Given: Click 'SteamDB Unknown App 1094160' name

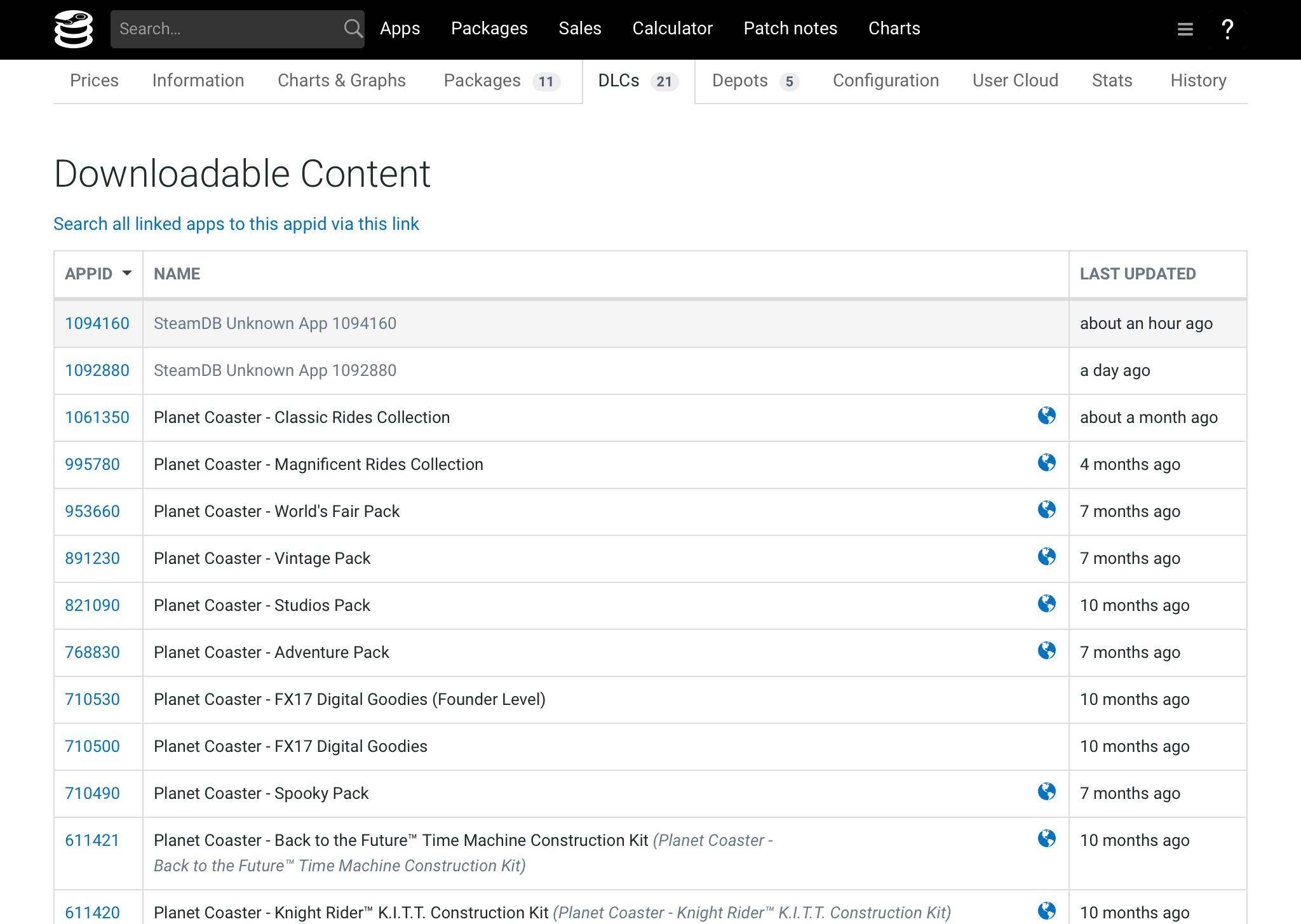Looking at the screenshot, I should 275,323.
